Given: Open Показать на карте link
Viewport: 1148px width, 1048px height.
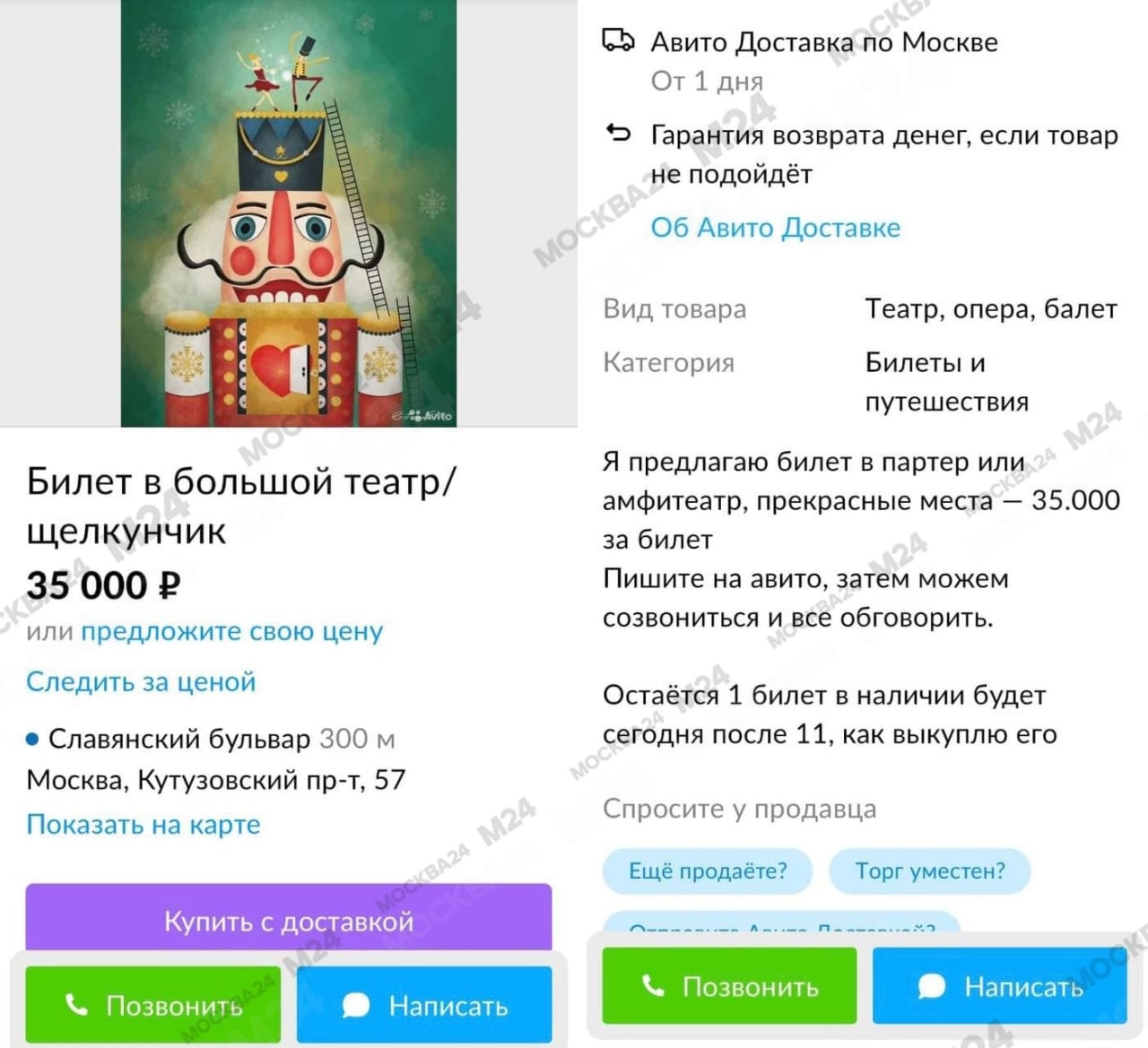Looking at the screenshot, I should (143, 824).
